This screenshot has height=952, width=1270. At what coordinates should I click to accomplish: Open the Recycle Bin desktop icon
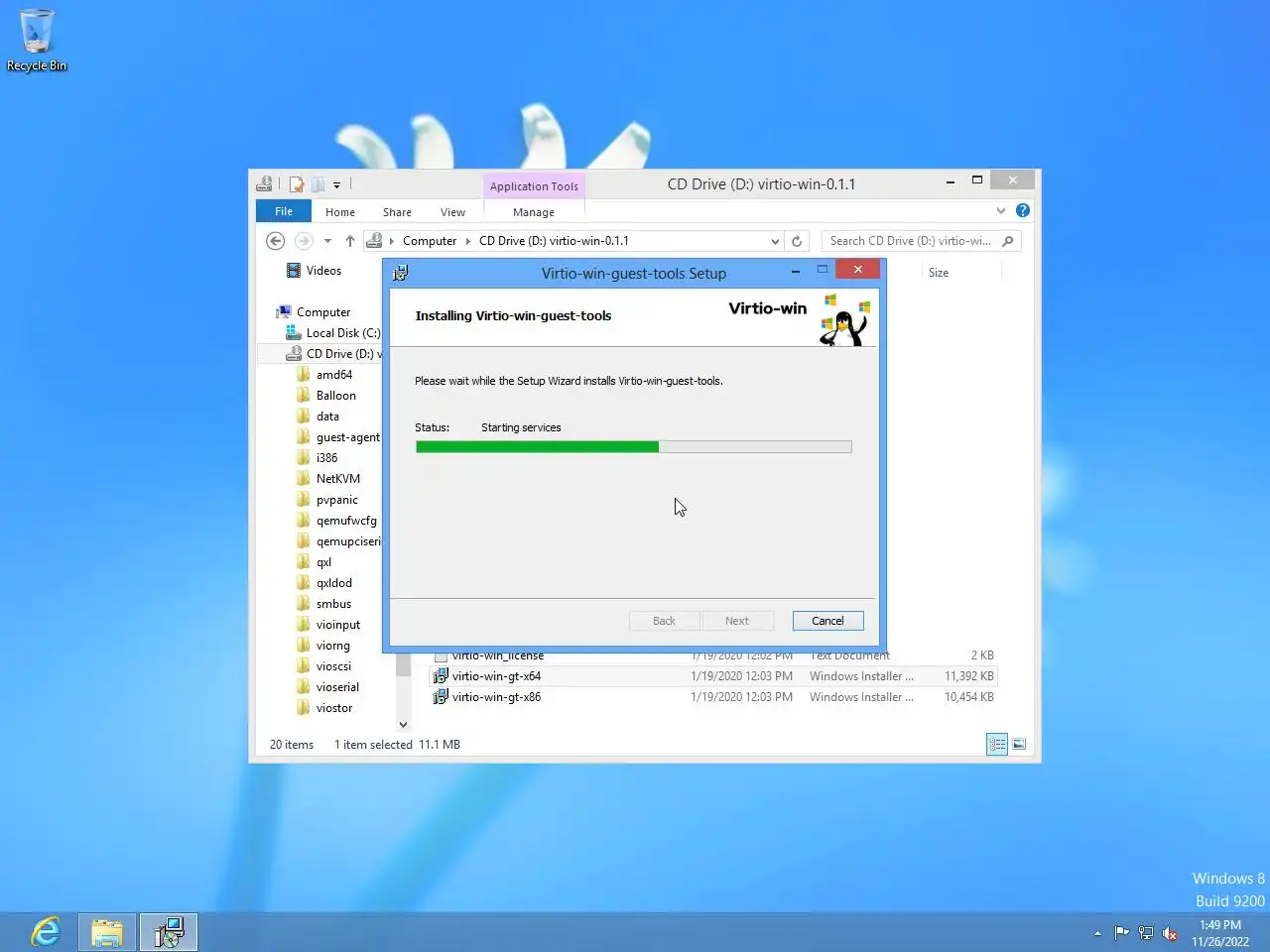click(x=37, y=41)
